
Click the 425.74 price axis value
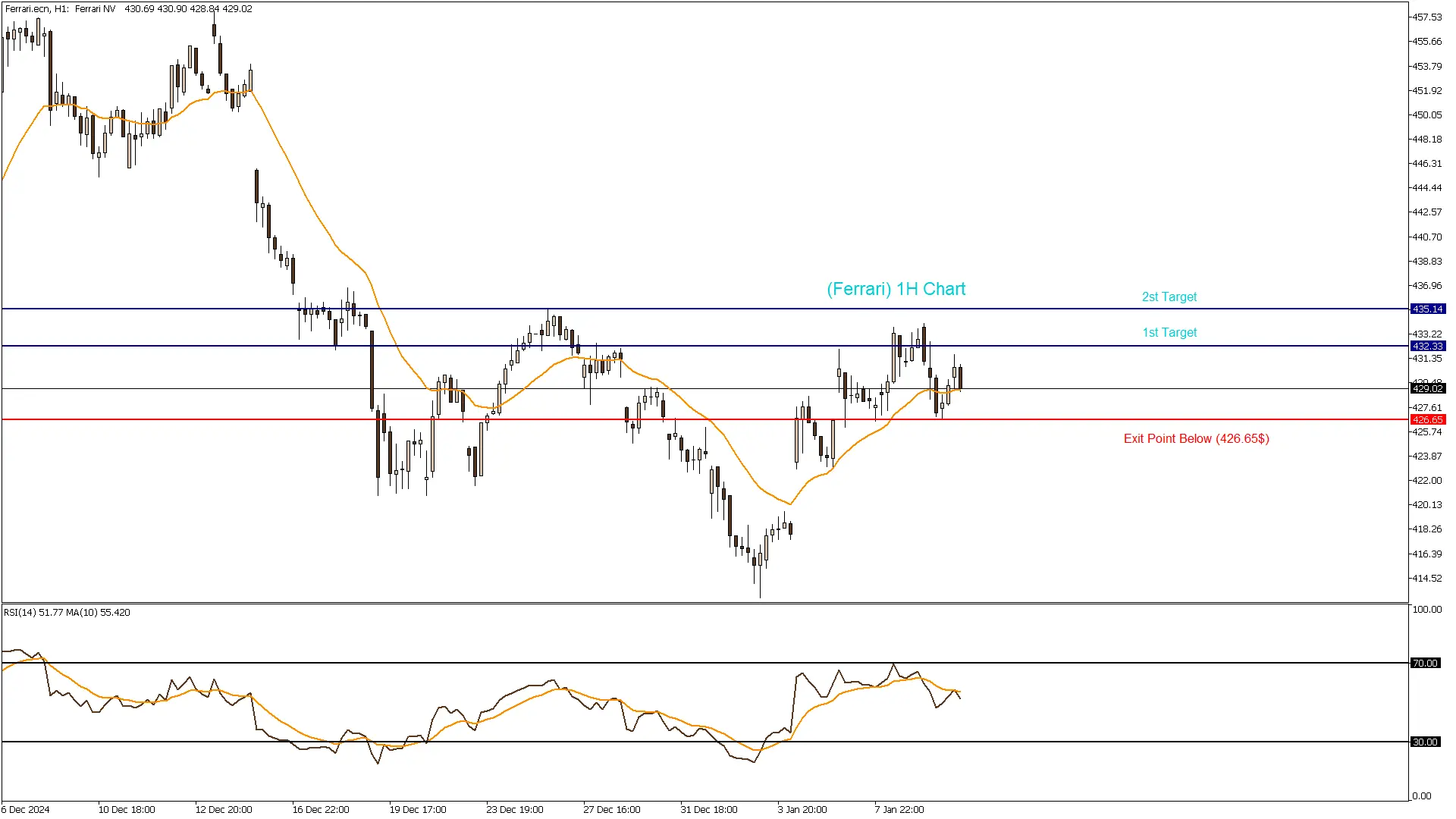[1426, 432]
